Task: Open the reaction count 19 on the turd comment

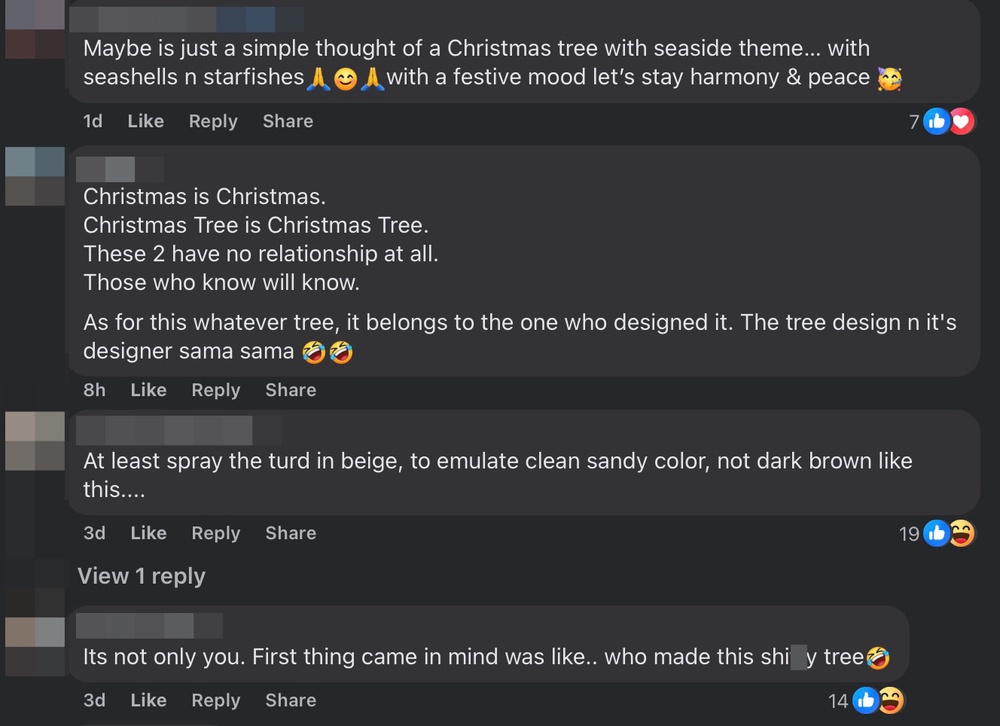Action: pos(909,534)
